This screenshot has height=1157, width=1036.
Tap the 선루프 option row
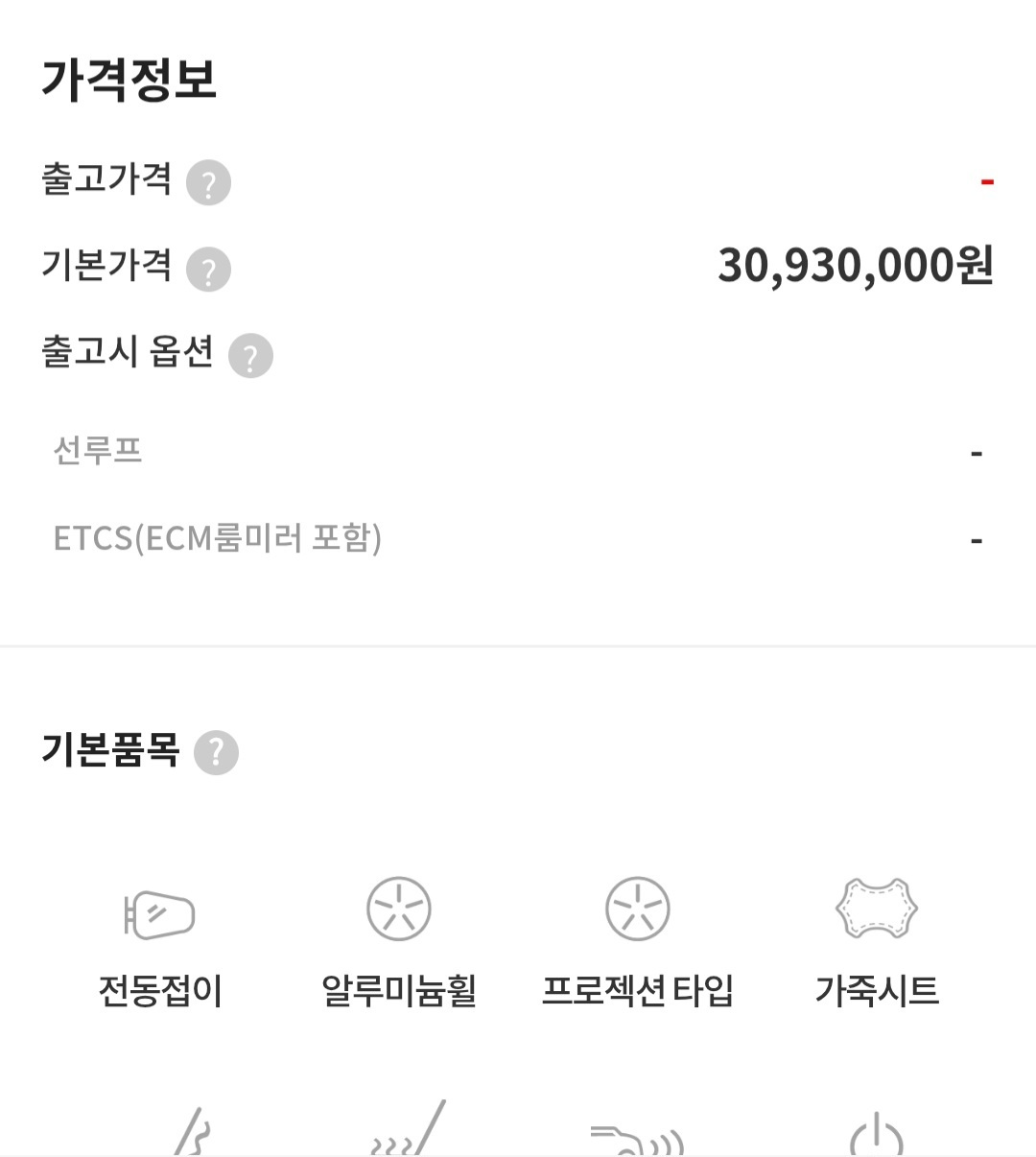[x=98, y=450]
